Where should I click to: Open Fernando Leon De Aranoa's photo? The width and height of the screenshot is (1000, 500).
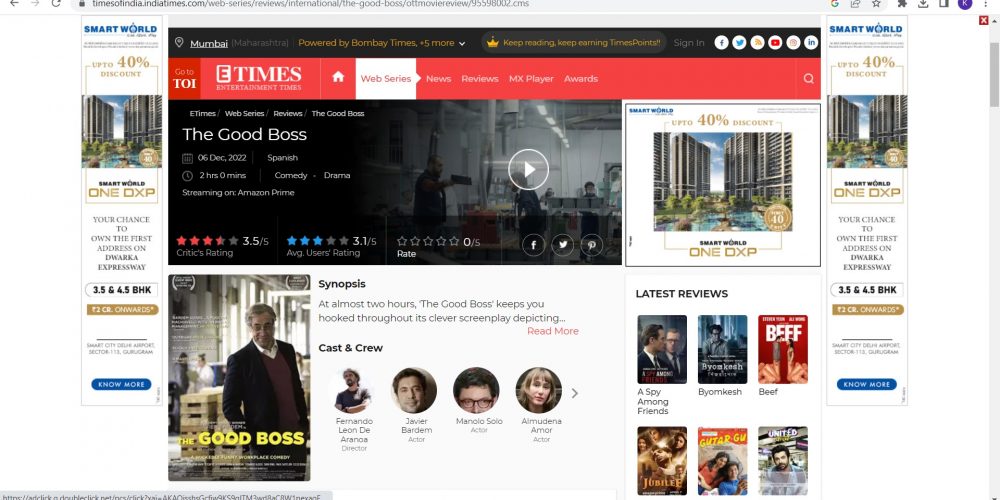click(353, 390)
